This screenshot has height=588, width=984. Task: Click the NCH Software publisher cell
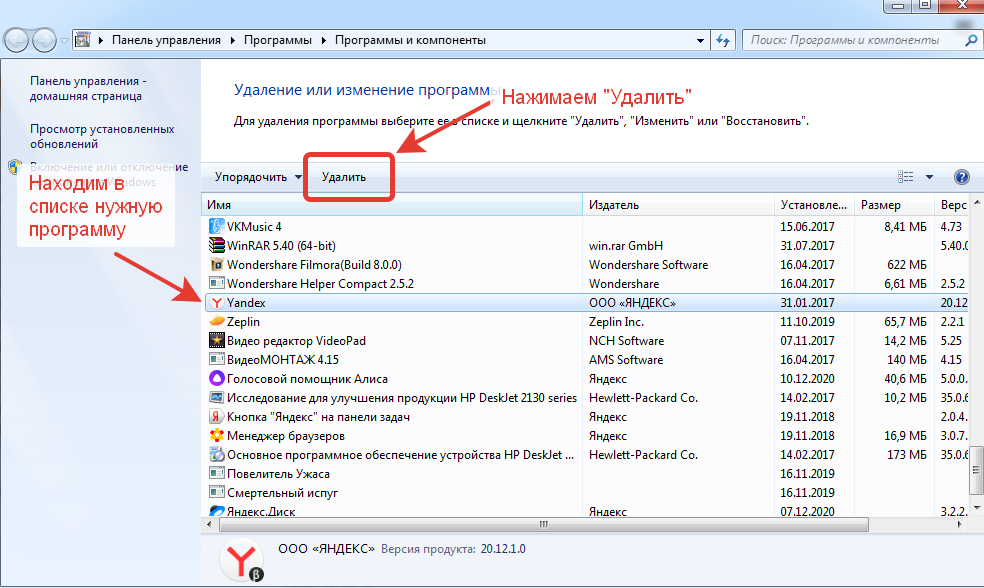click(626, 341)
